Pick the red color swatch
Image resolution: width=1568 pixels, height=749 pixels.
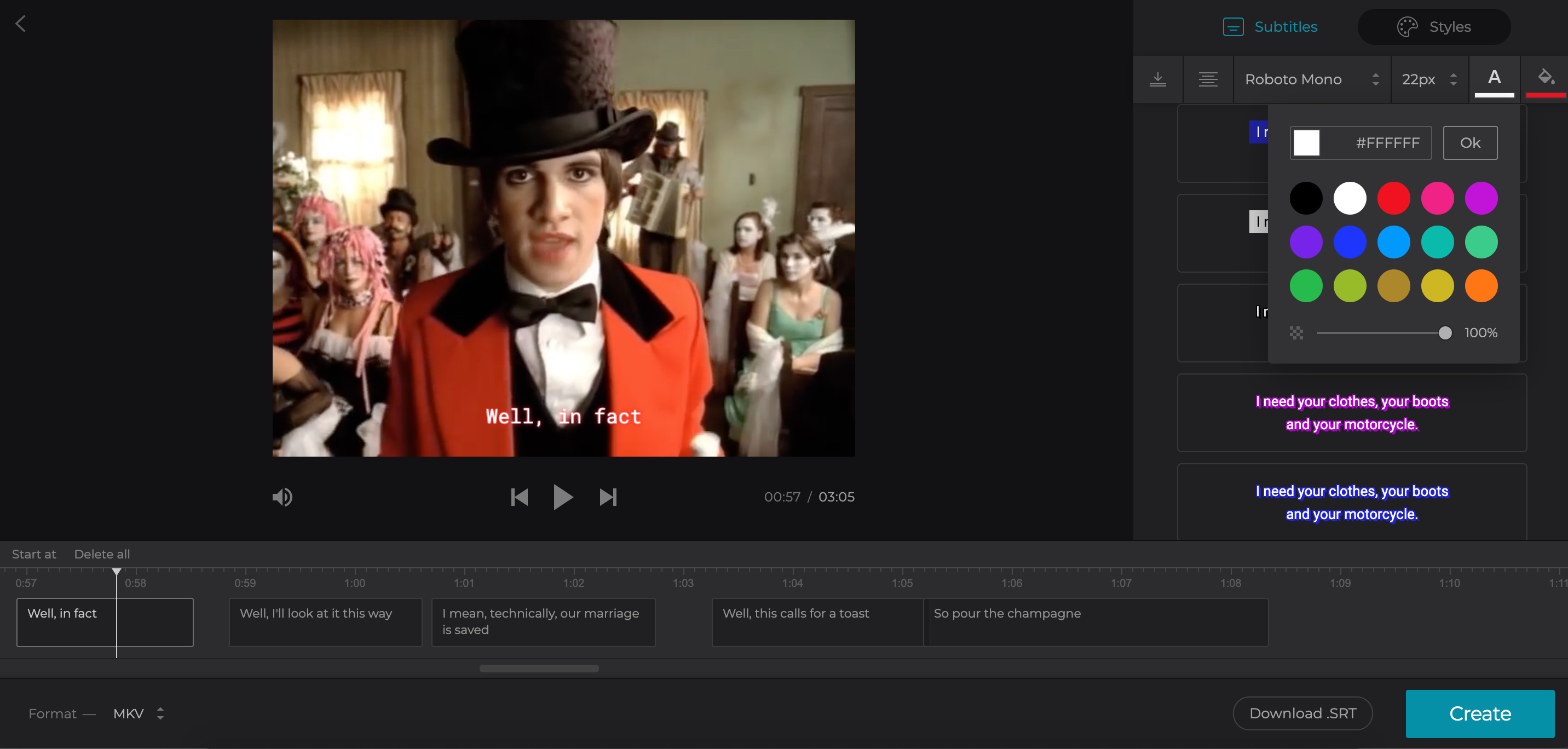(1394, 198)
